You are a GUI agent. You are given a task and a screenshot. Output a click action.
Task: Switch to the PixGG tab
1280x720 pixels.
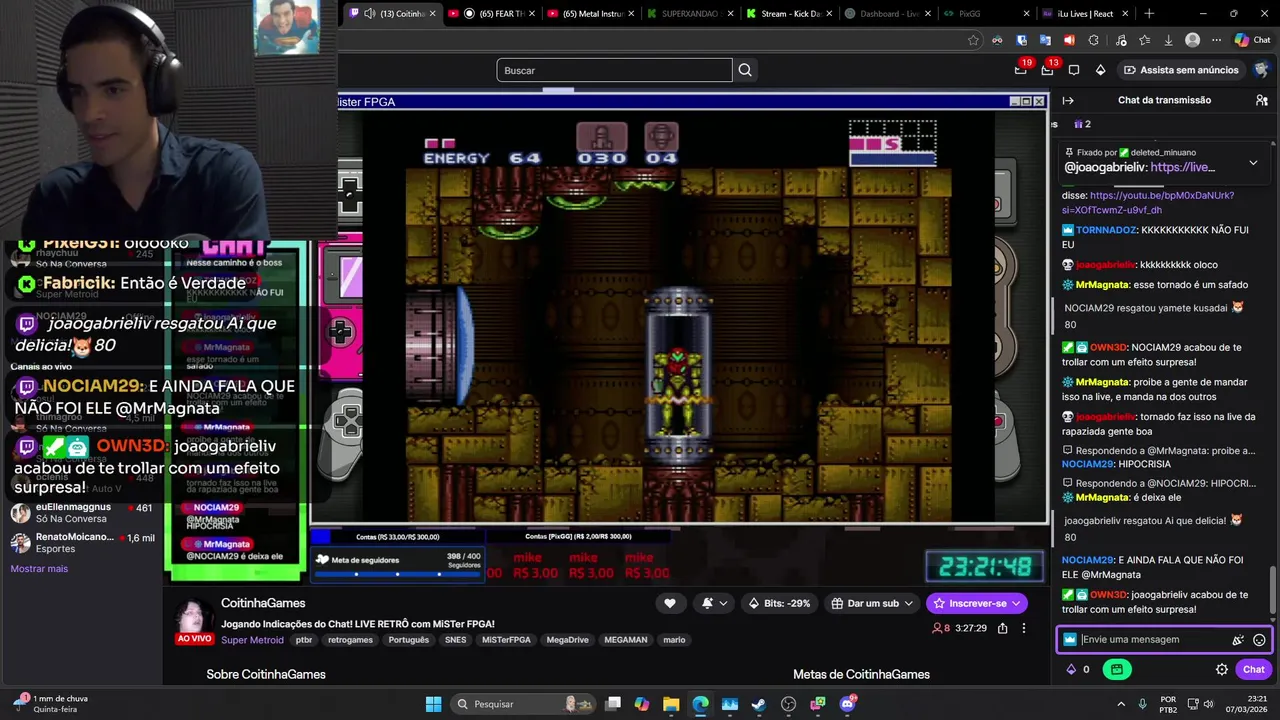click(985, 14)
